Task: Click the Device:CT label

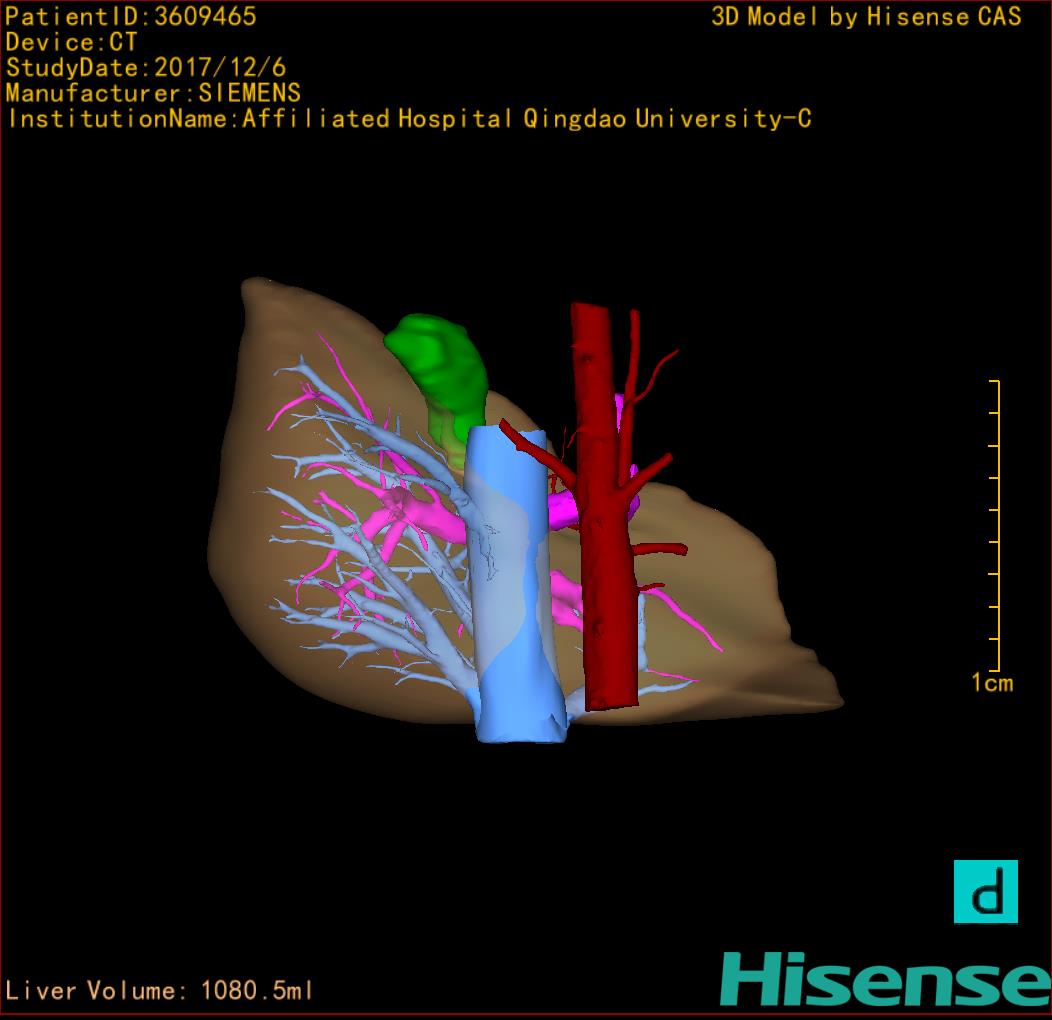Action: pyautogui.click(x=71, y=42)
